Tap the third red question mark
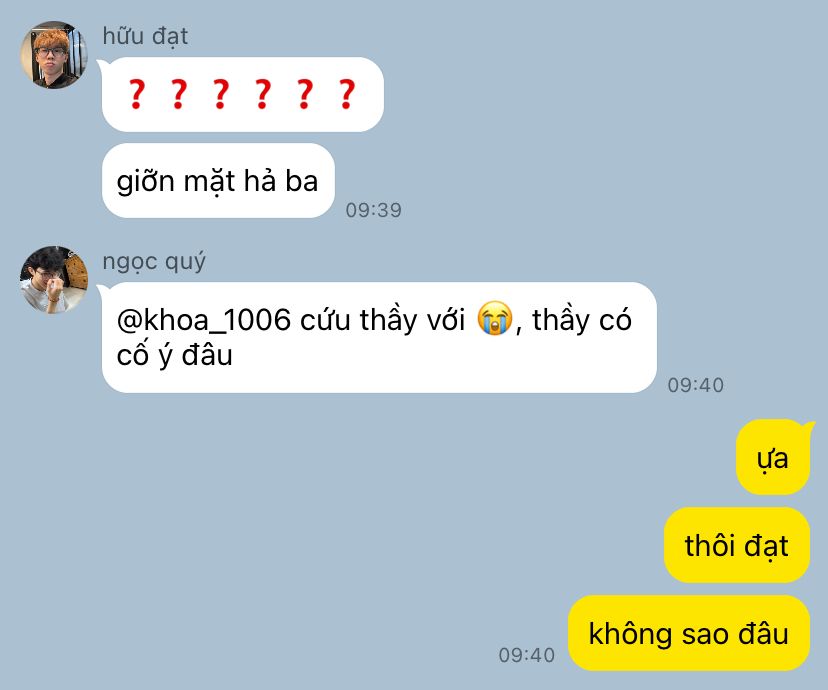Image resolution: width=828 pixels, height=690 pixels. point(221,94)
